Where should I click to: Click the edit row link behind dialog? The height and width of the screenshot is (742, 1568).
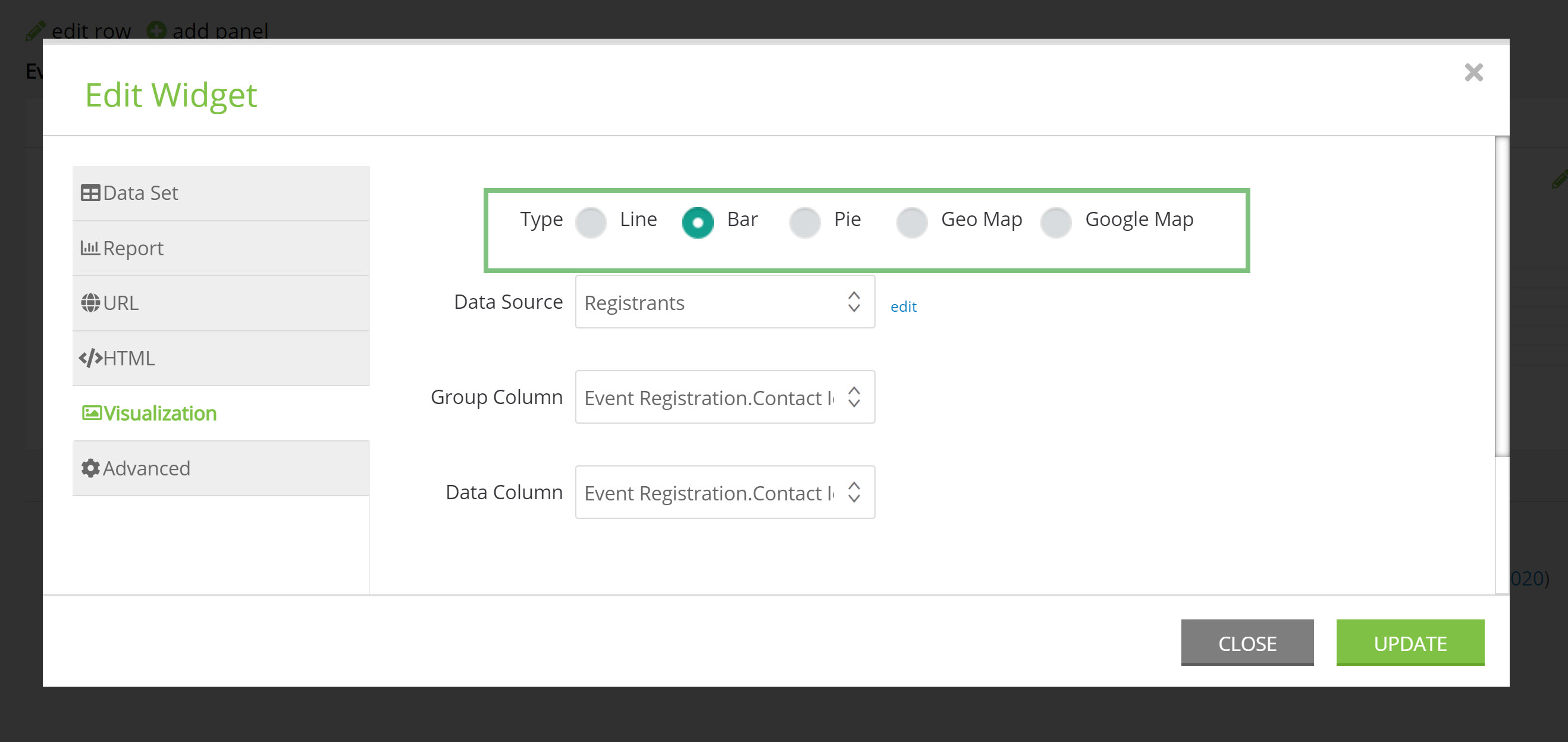(91, 30)
